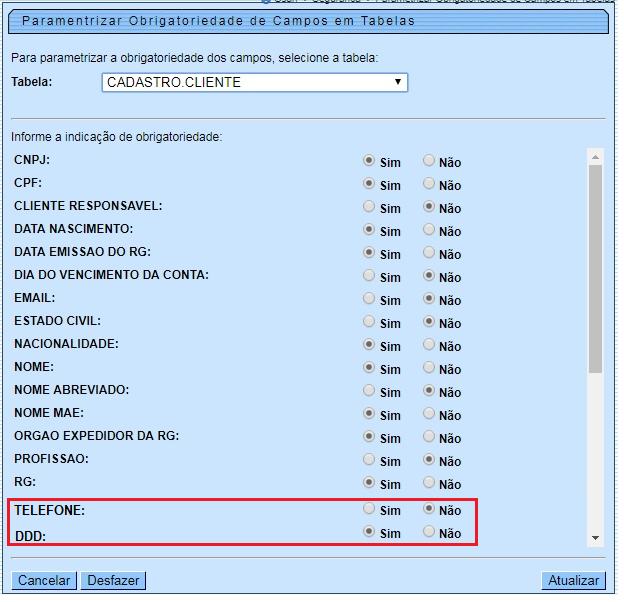Set DATA EMISSAO DO RG to Não
624x602 pixels.
[429, 252]
